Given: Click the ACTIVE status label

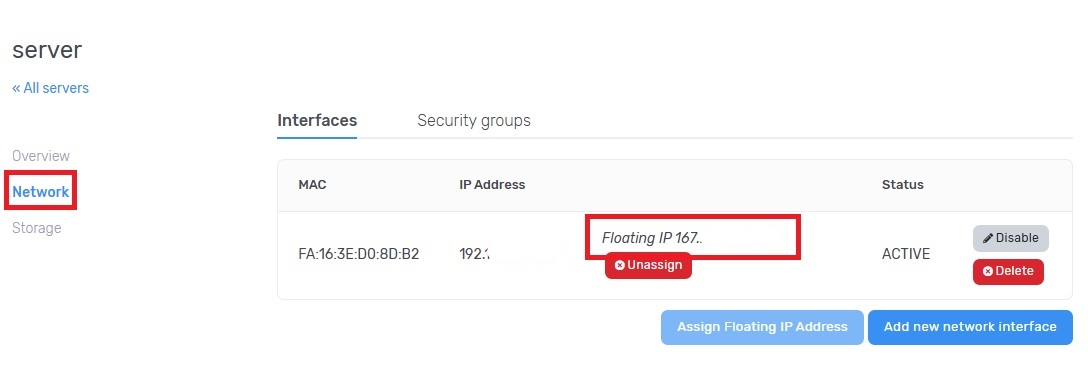Looking at the screenshot, I should pos(906,254).
